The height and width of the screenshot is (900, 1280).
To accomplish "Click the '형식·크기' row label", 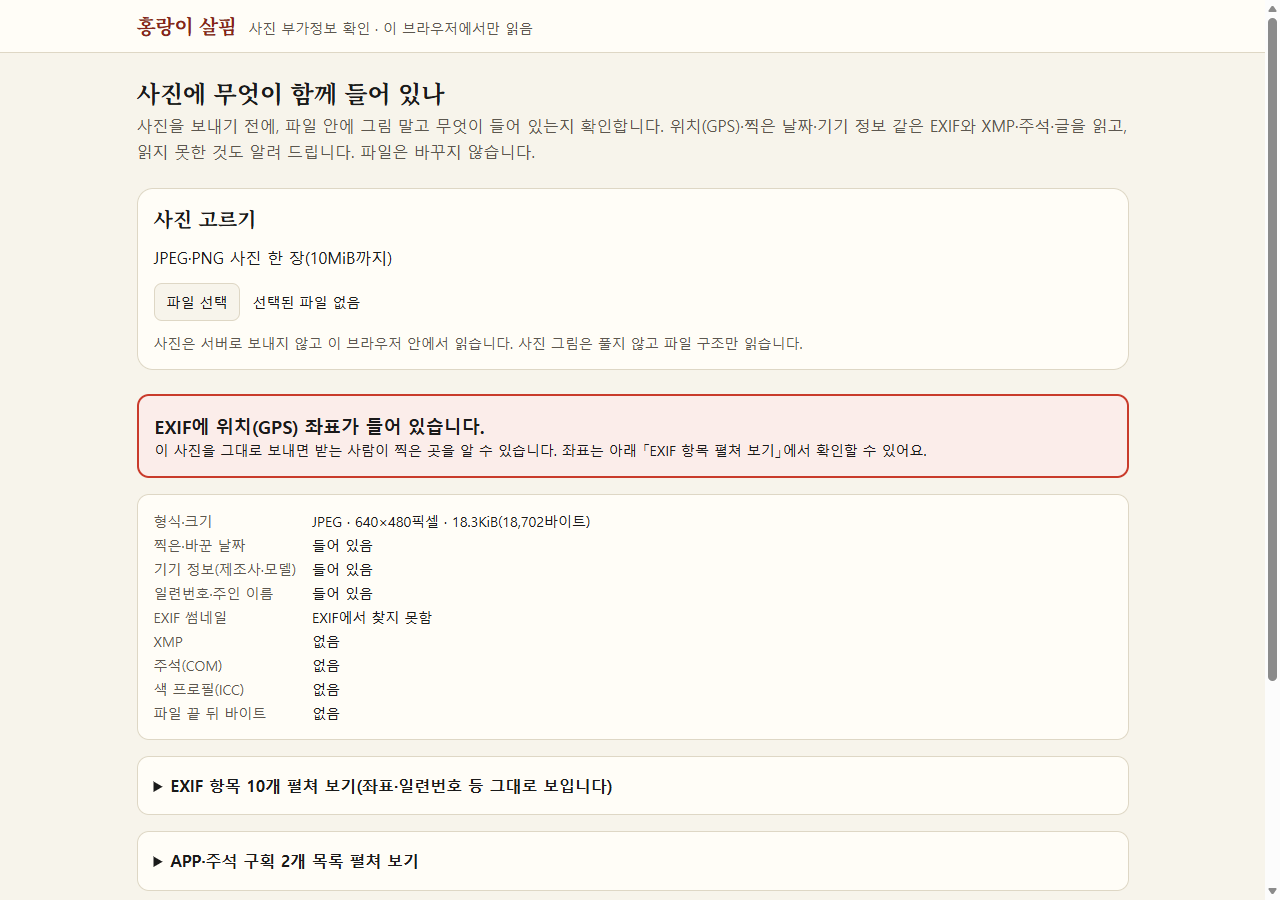I will point(183,522).
